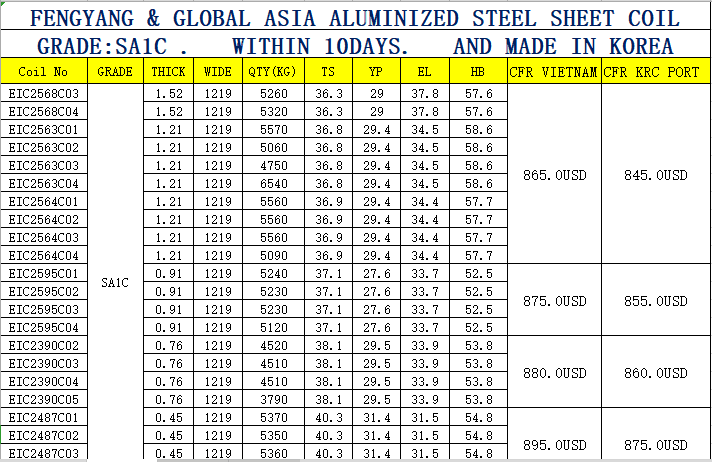Screen dimensions: 712x462
Task: Select coil number cell EIC2564C01
Action: 44,201
